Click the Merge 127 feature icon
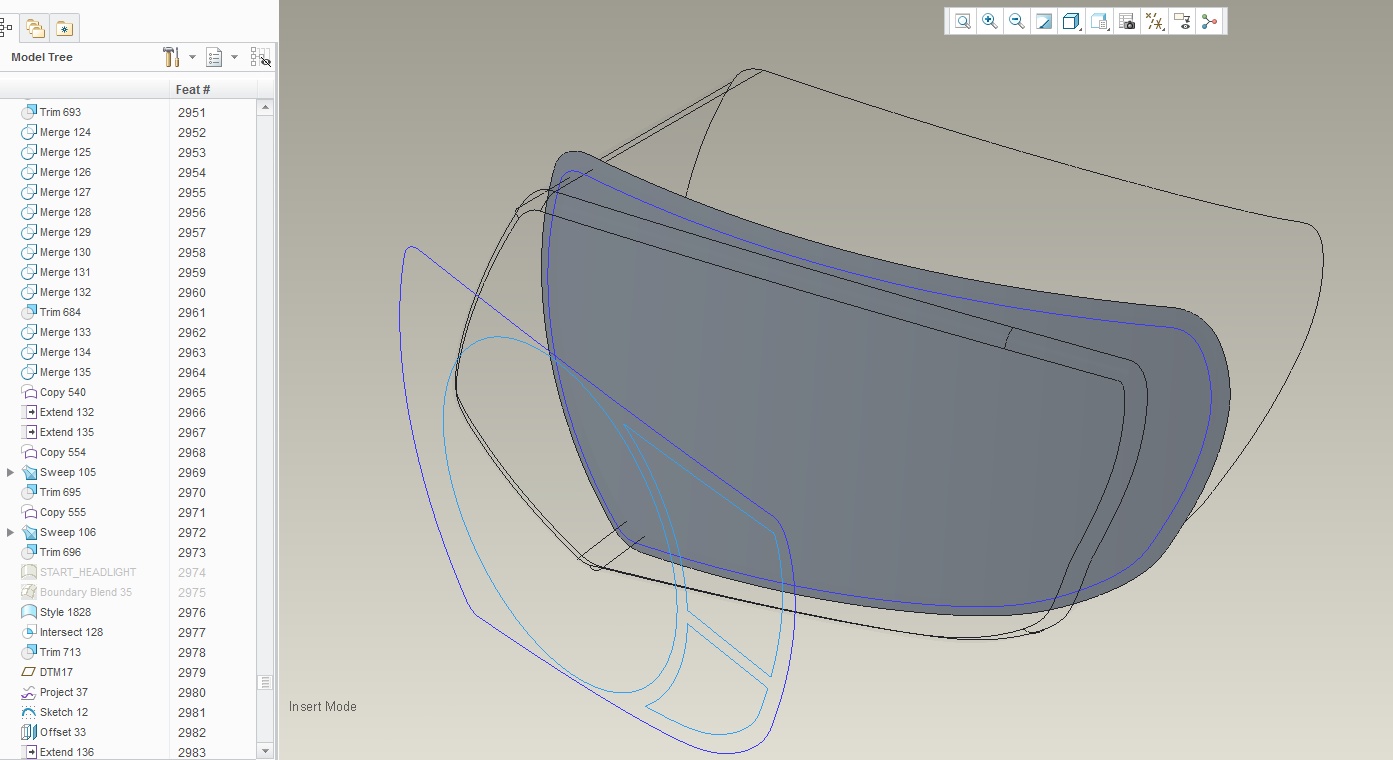This screenshot has height=760, width=1393. click(x=29, y=192)
